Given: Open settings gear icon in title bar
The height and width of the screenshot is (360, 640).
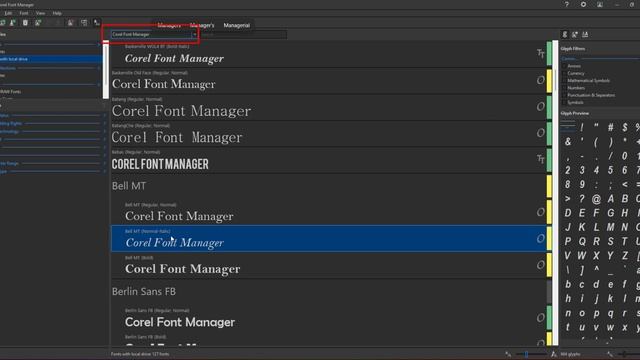Looking at the screenshot, I should (583, 4).
